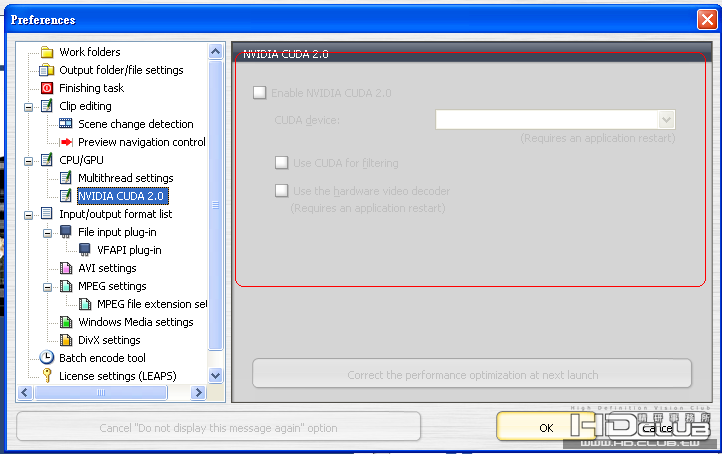Open Windows Media settings page
Image resolution: width=722 pixels, height=454 pixels.
[x=136, y=322]
